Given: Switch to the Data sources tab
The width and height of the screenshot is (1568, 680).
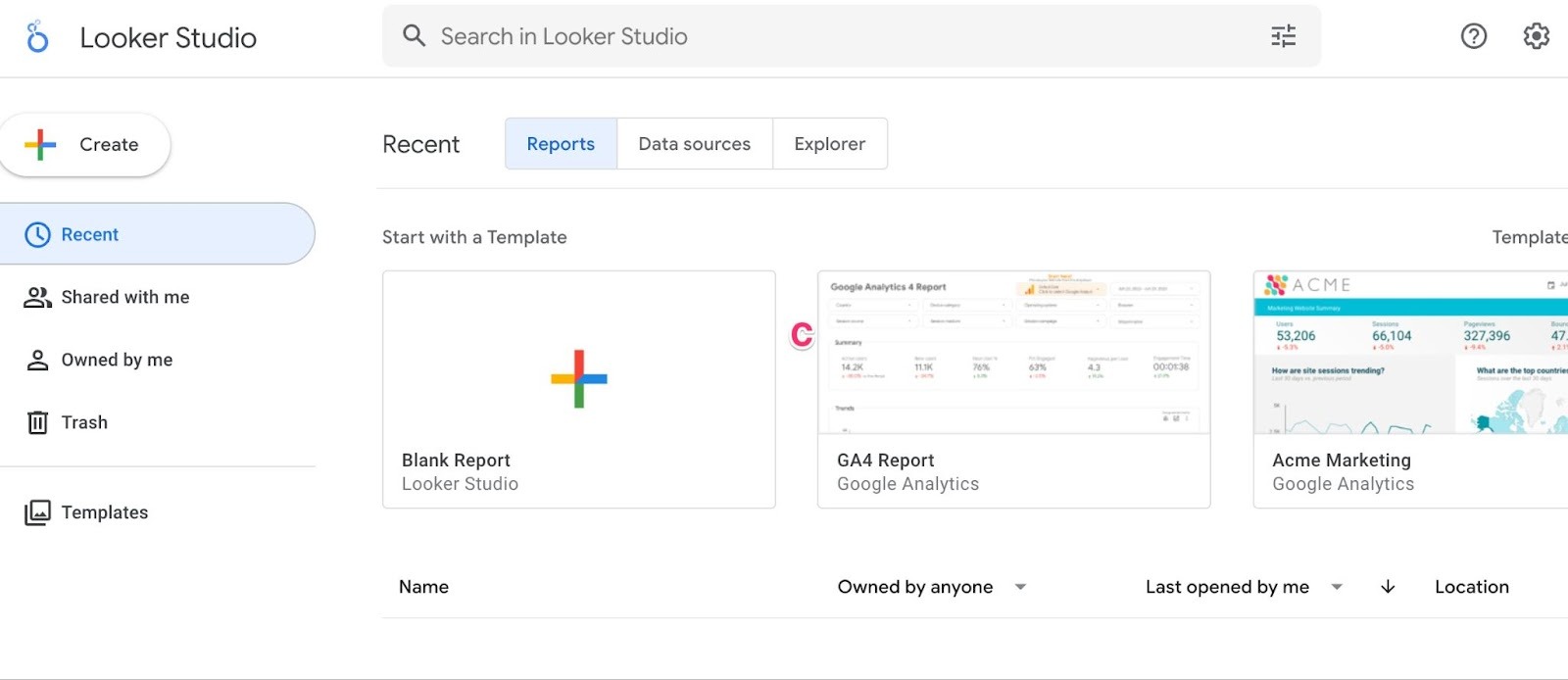Looking at the screenshot, I should 695,144.
